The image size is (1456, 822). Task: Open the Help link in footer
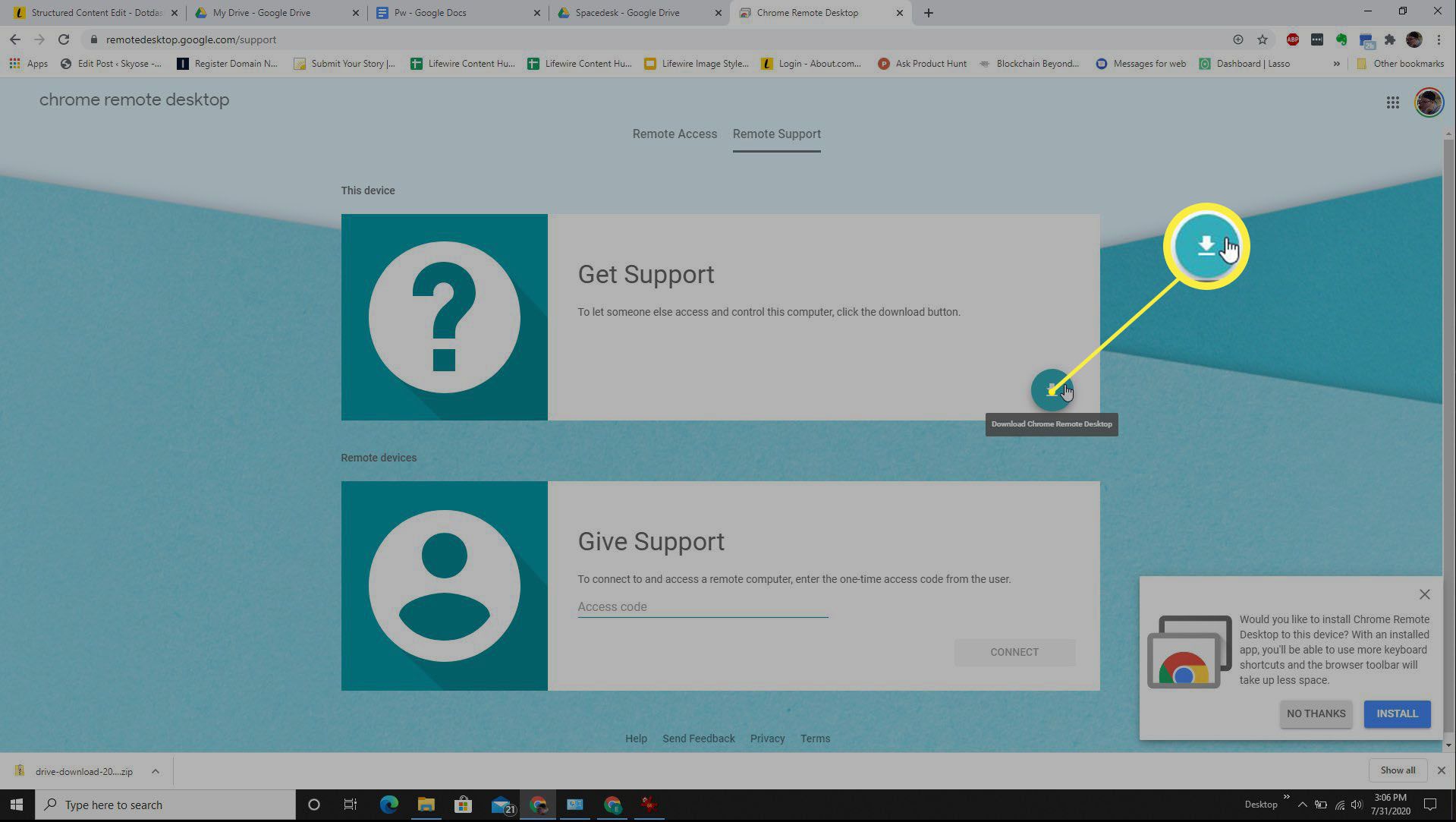(636, 739)
